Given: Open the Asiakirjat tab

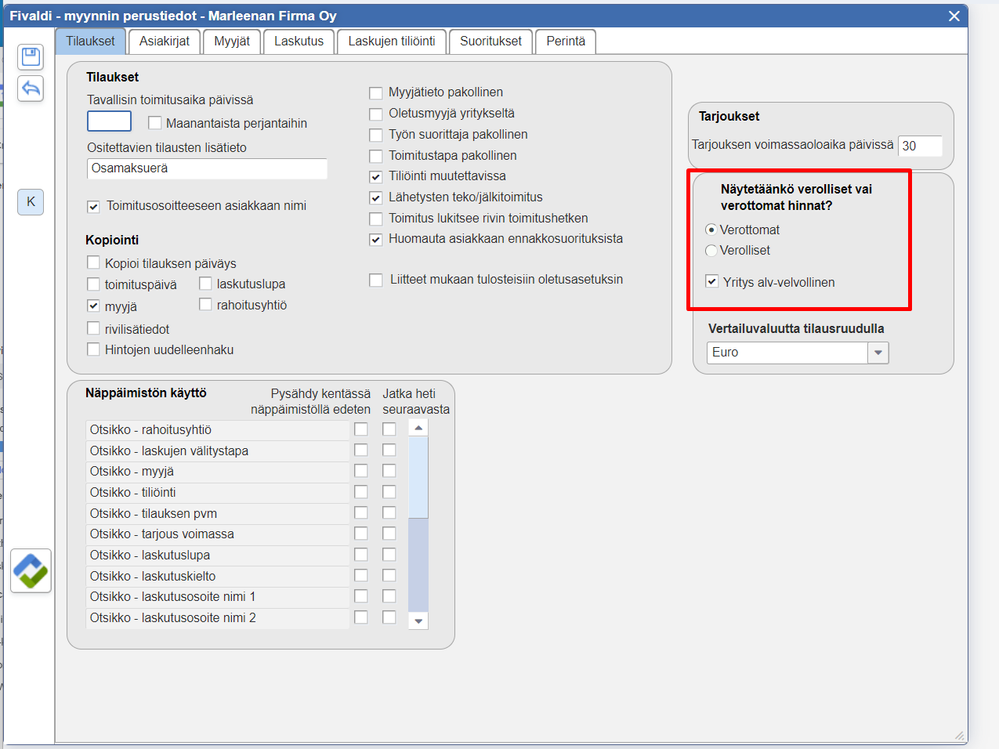Looking at the screenshot, I should pos(164,41).
